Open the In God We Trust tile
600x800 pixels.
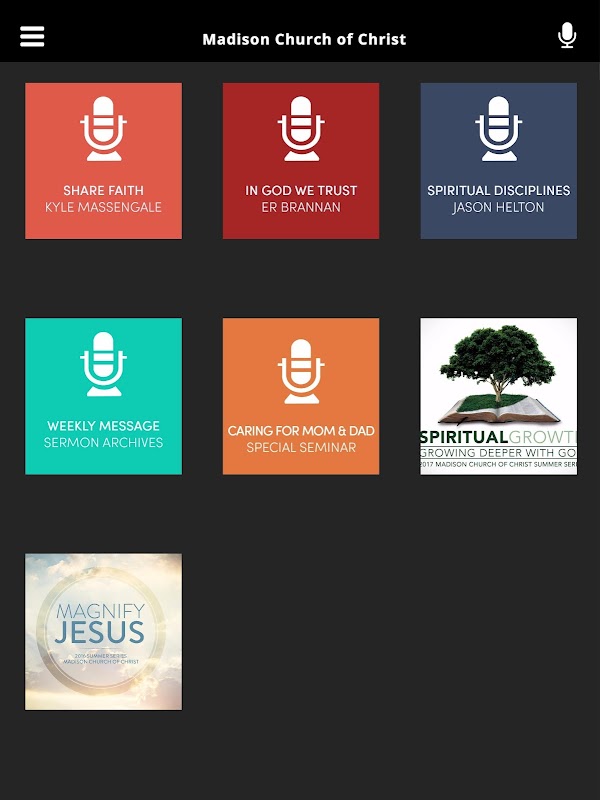[301, 161]
